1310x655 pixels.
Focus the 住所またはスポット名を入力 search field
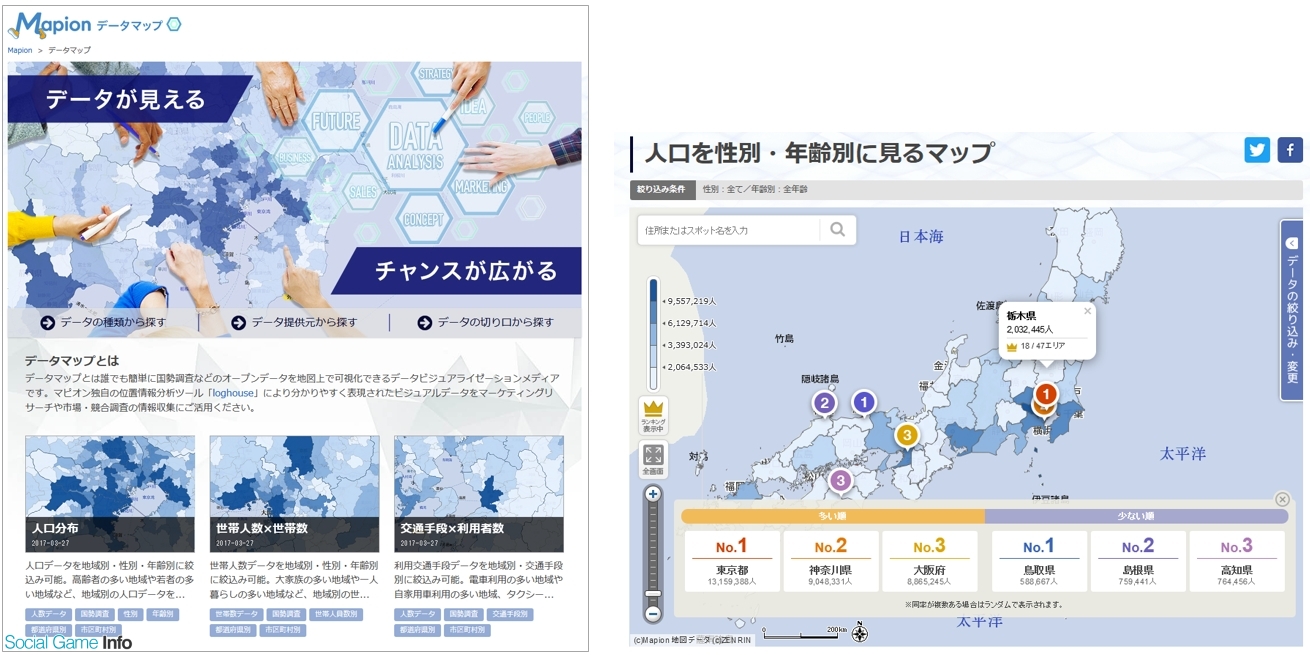(729, 230)
